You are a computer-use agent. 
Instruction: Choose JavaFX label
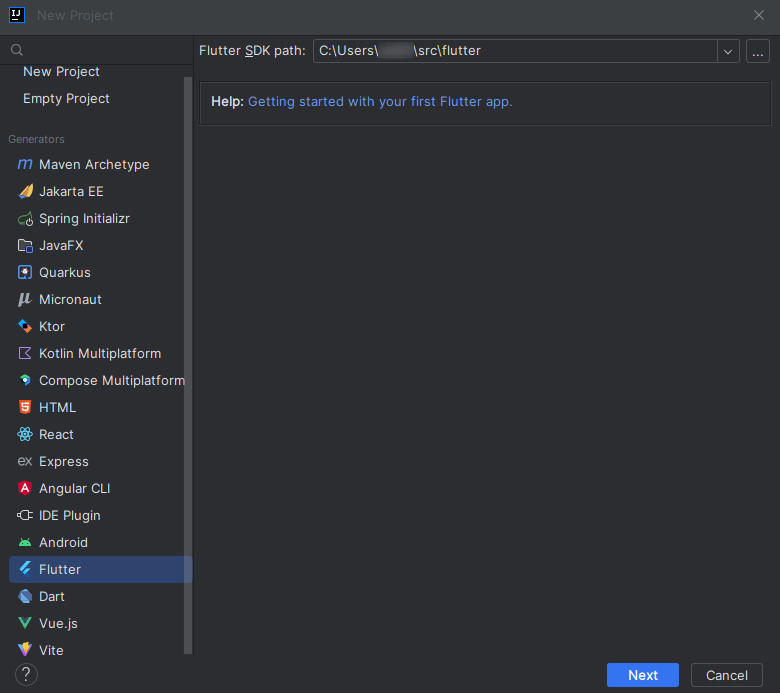[x=61, y=245]
